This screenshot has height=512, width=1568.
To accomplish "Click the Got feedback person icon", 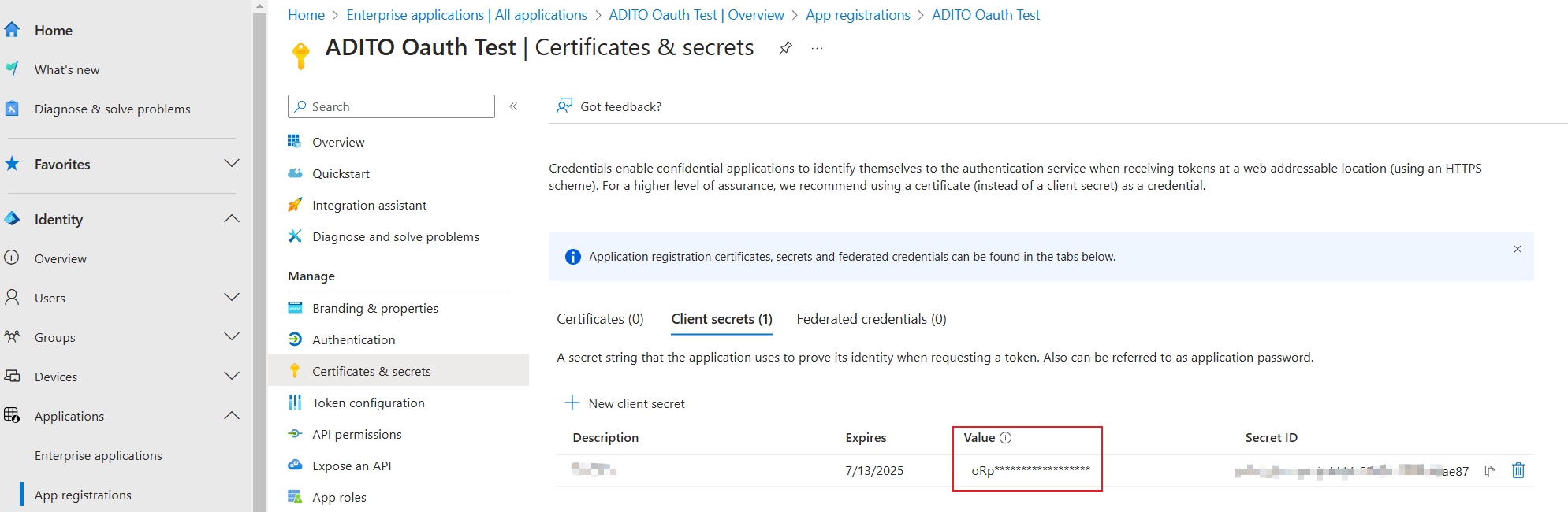I will click(564, 106).
